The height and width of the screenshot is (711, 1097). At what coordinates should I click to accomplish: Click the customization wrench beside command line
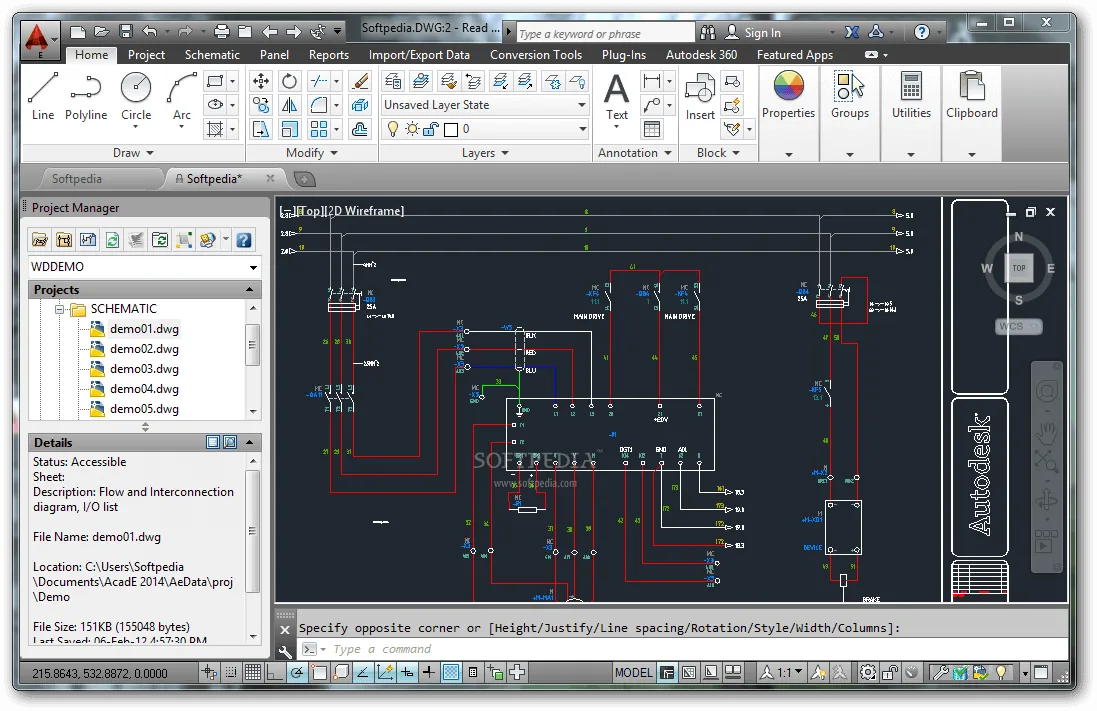click(285, 652)
